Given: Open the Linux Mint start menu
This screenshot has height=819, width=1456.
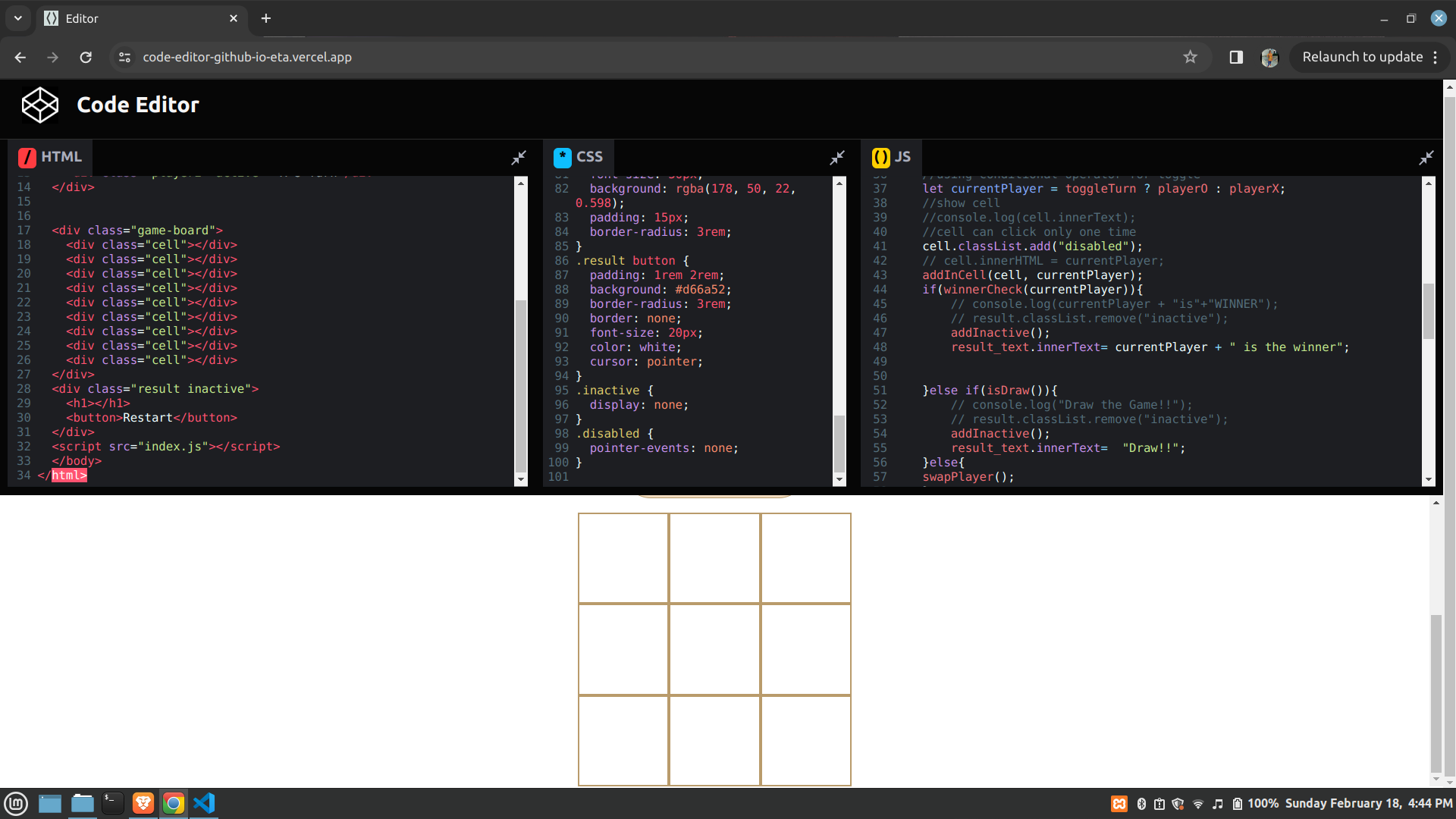Looking at the screenshot, I should click(x=16, y=803).
